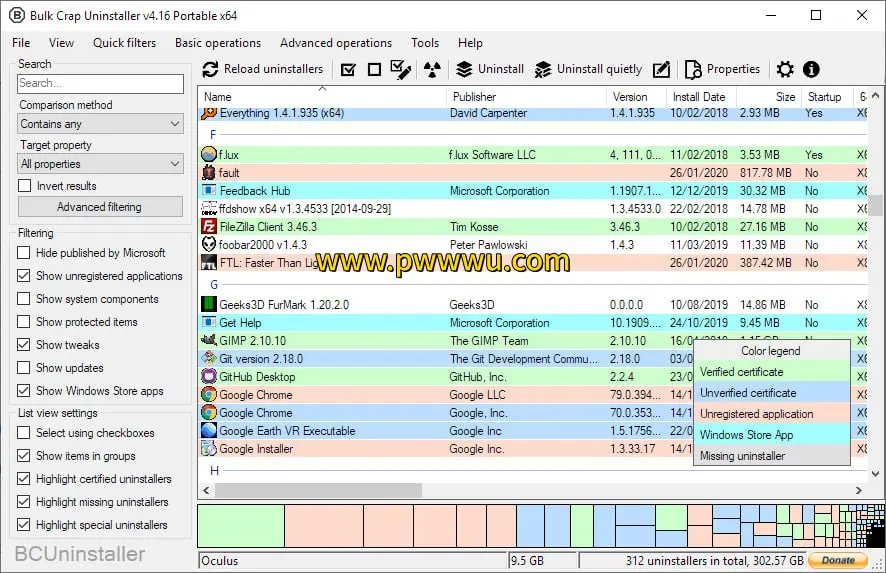Open the Comparison method dropdown
The image size is (886, 573).
(101, 124)
